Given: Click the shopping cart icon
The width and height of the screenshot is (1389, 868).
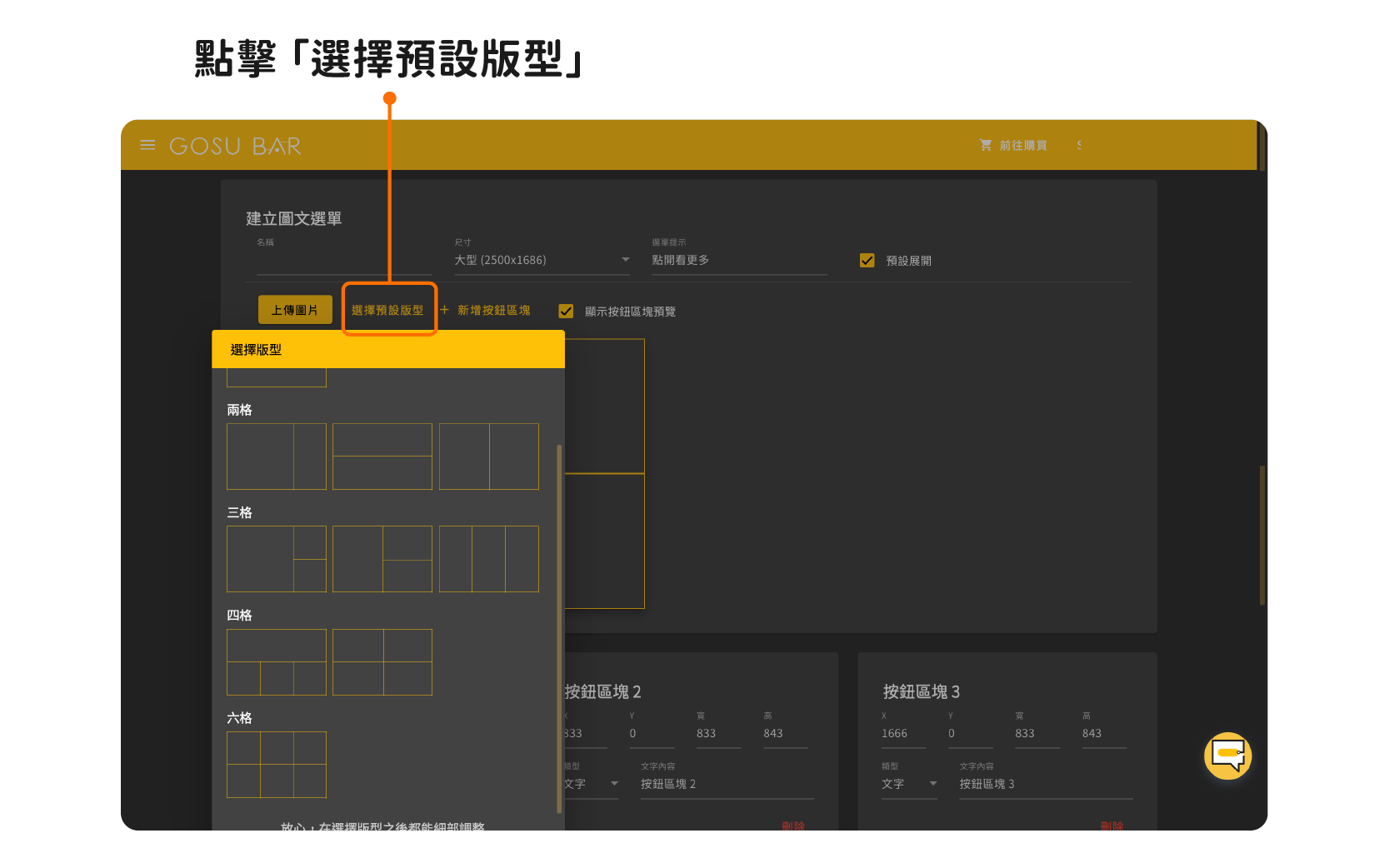Looking at the screenshot, I should tap(986, 145).
